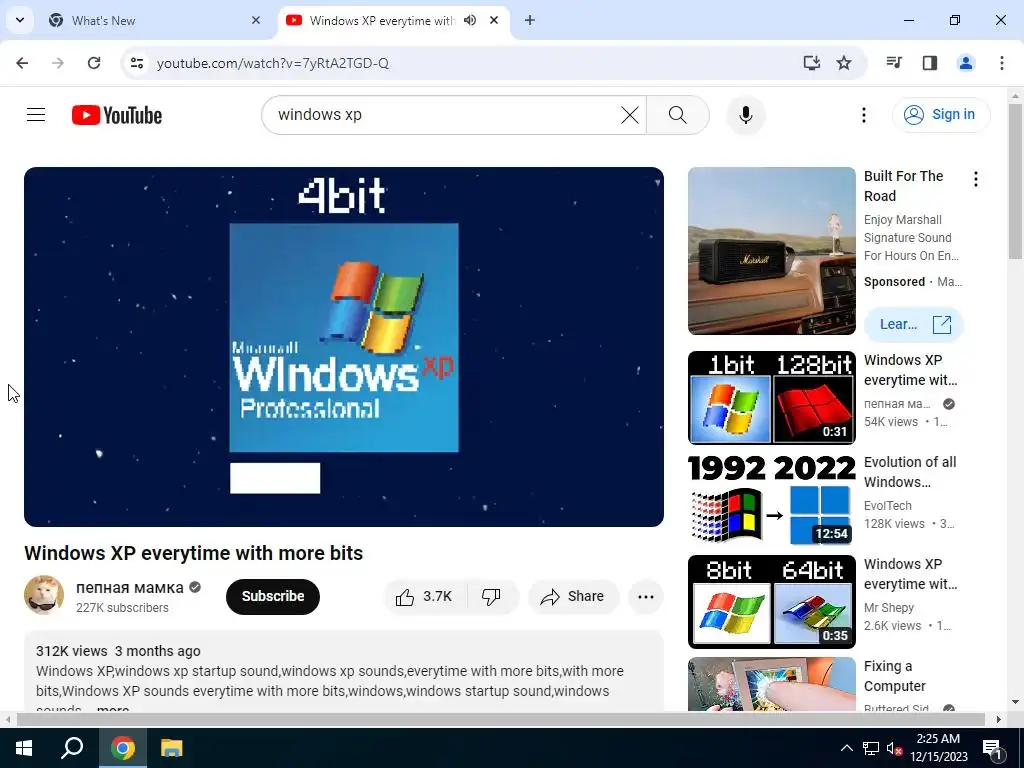The height and width of the screenshot is (768, 1024).
Task: Click Chrome in the taskbar
Action: (122, 748)
